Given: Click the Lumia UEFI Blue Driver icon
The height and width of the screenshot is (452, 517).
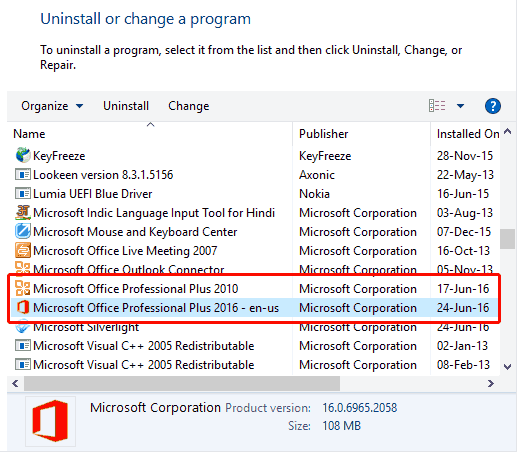Looking at the screenshot, I should coord(23,193).
